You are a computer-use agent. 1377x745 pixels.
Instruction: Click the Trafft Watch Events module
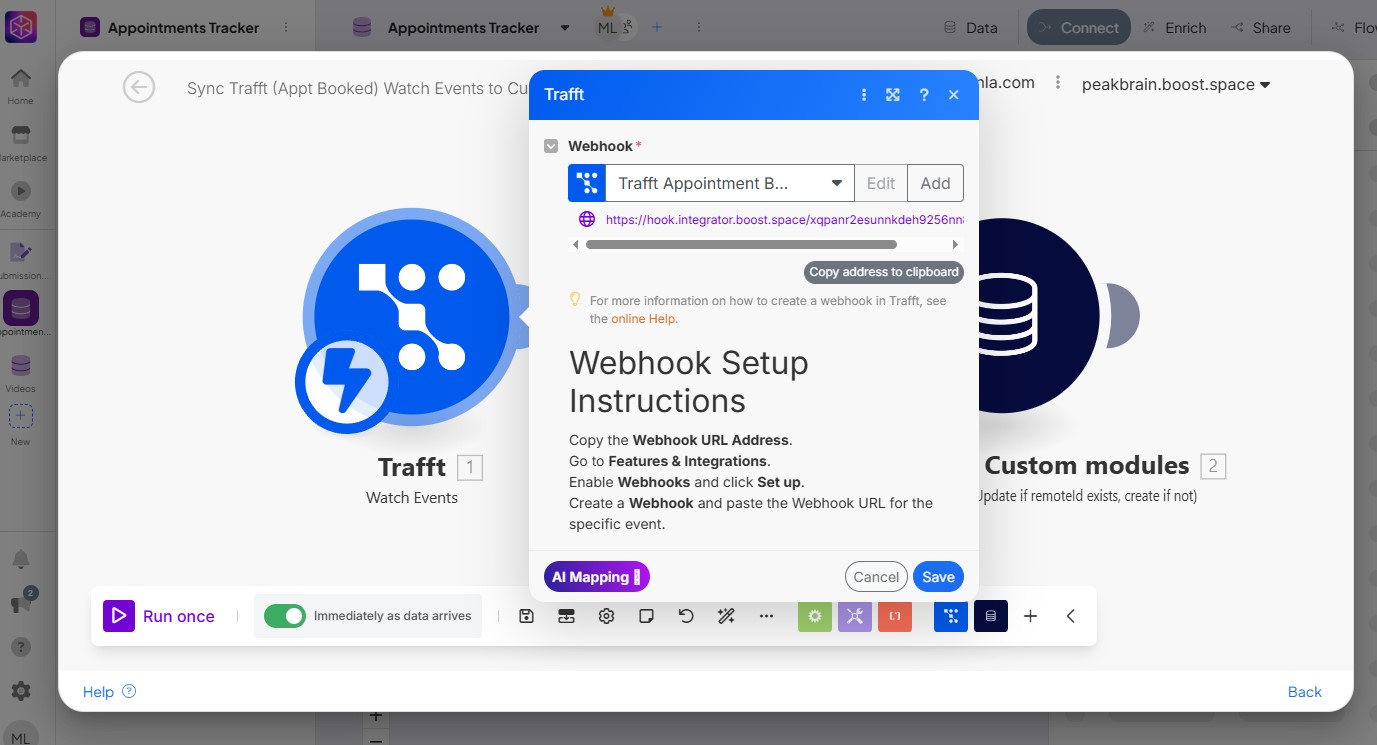pos(412,315)
